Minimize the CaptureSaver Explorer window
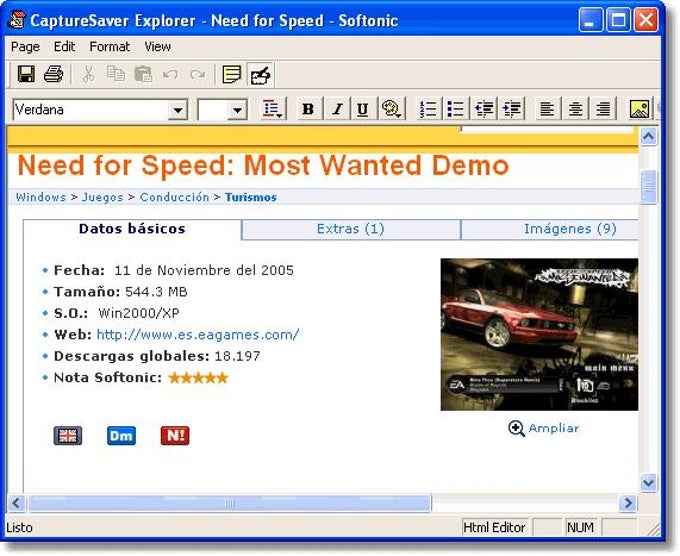The height and width of the screenshot is (556, 680). (x=590, y=20)
